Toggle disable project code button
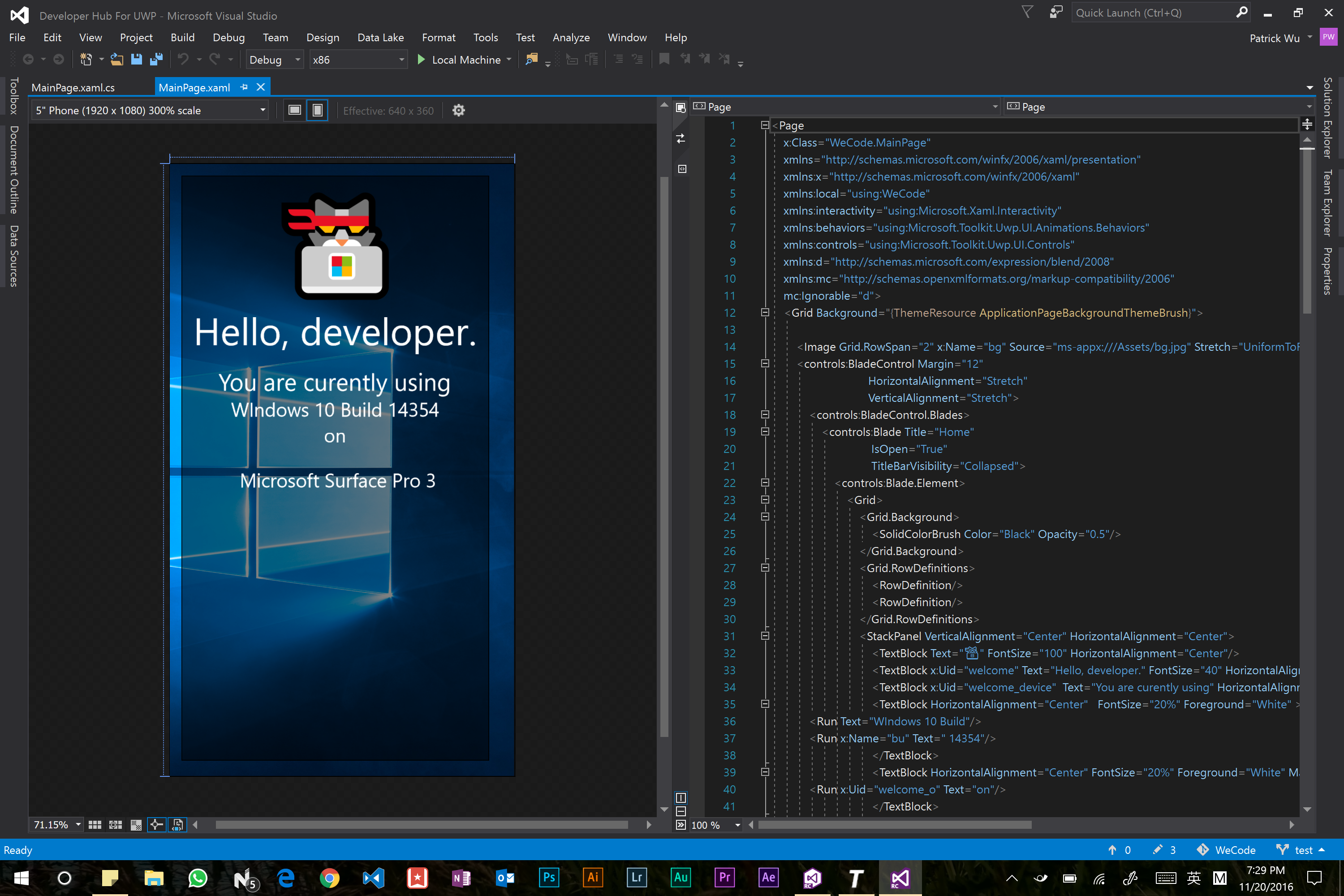 (178, 825)
